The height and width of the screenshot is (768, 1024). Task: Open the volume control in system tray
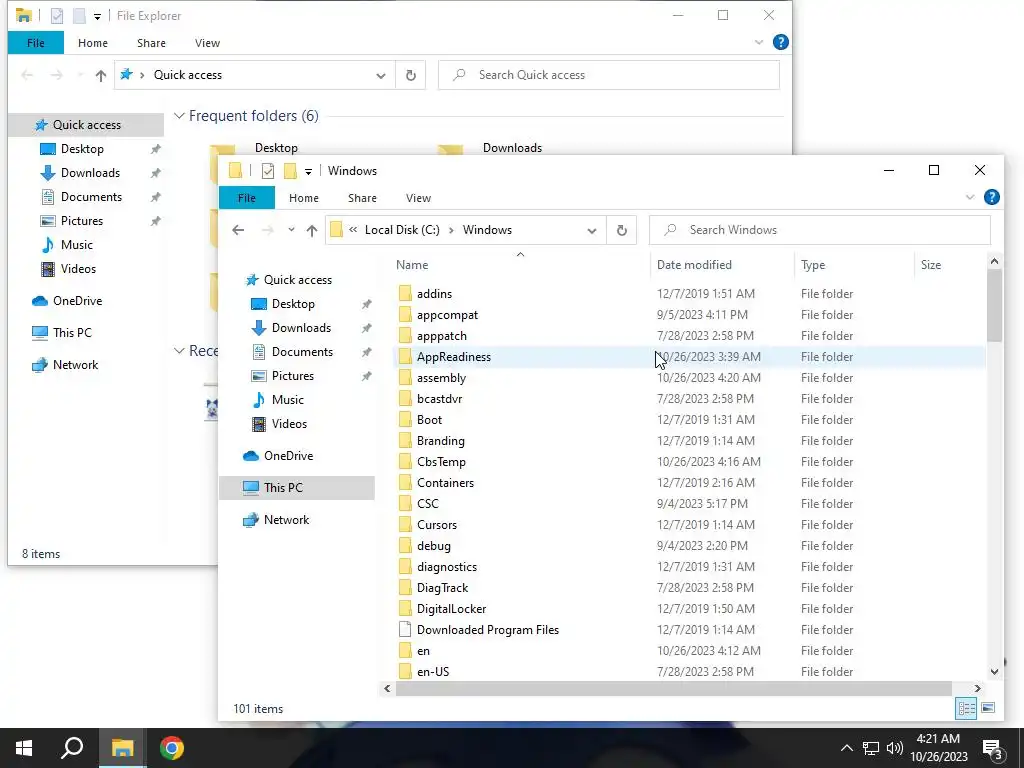pos(895,748)
